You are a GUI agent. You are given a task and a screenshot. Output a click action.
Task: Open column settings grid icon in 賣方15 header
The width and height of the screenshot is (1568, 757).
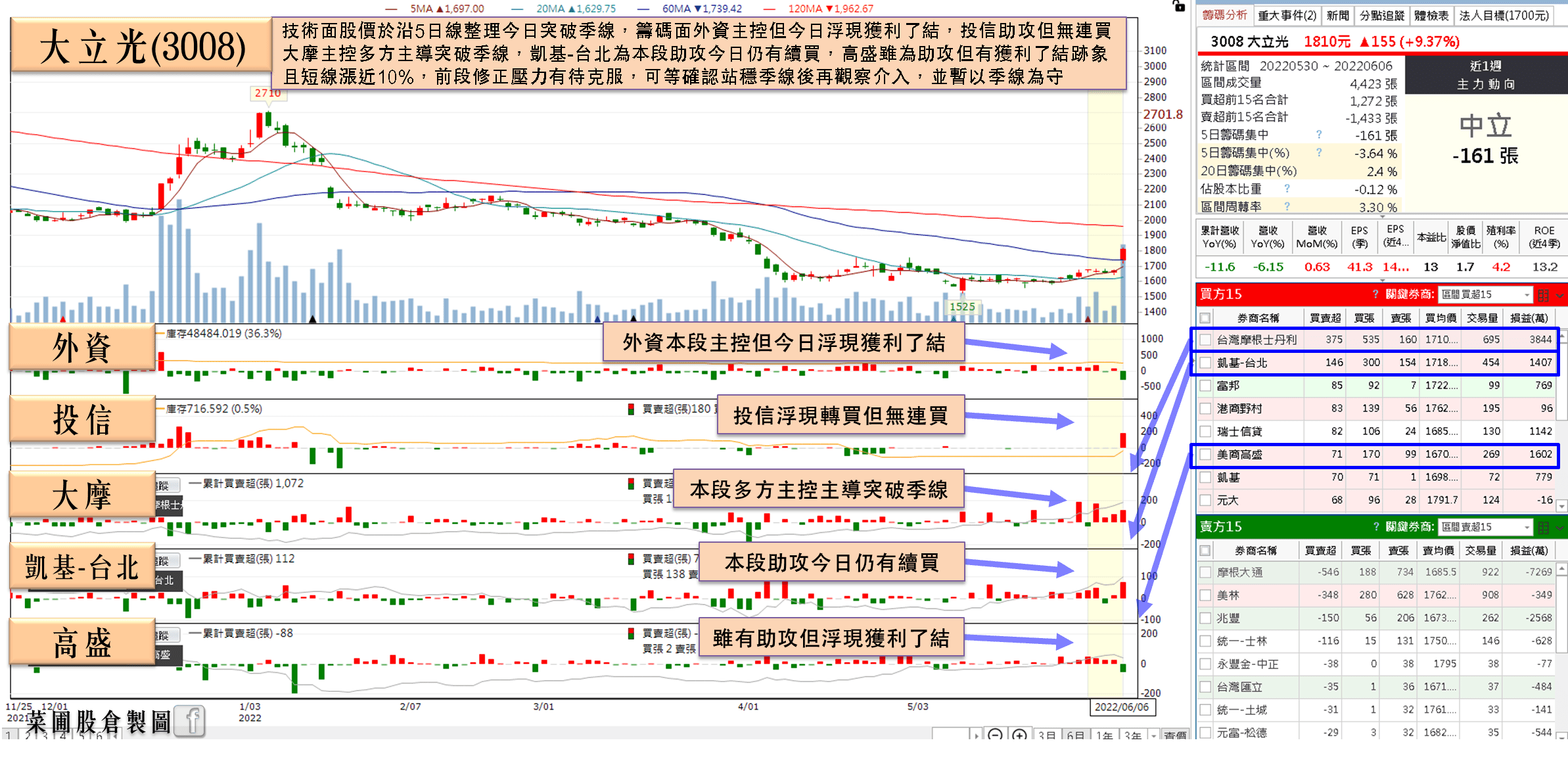click(x=1544, y=528)
